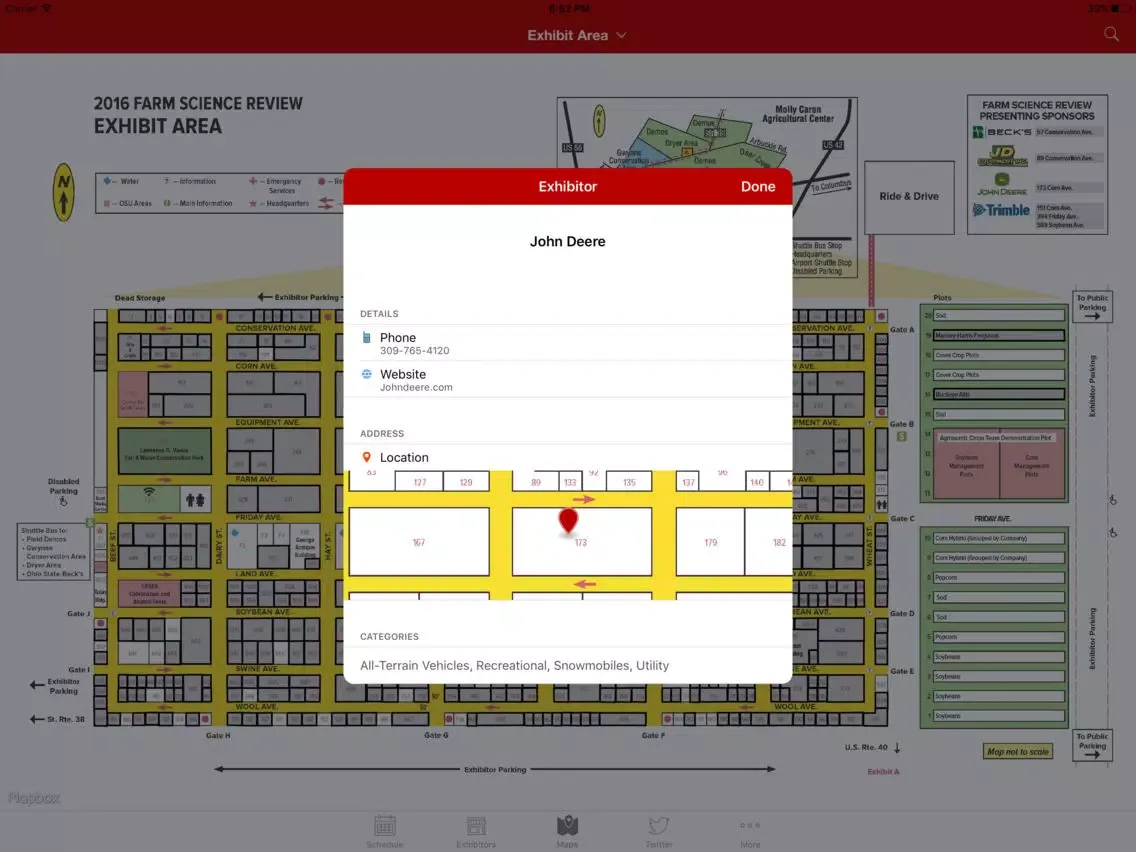Image resolution: width=1136 pixels, height=852 pixels.
Task: Tap the Map not to scale label
Action: pyautogui.click(x=1017, y=751)
